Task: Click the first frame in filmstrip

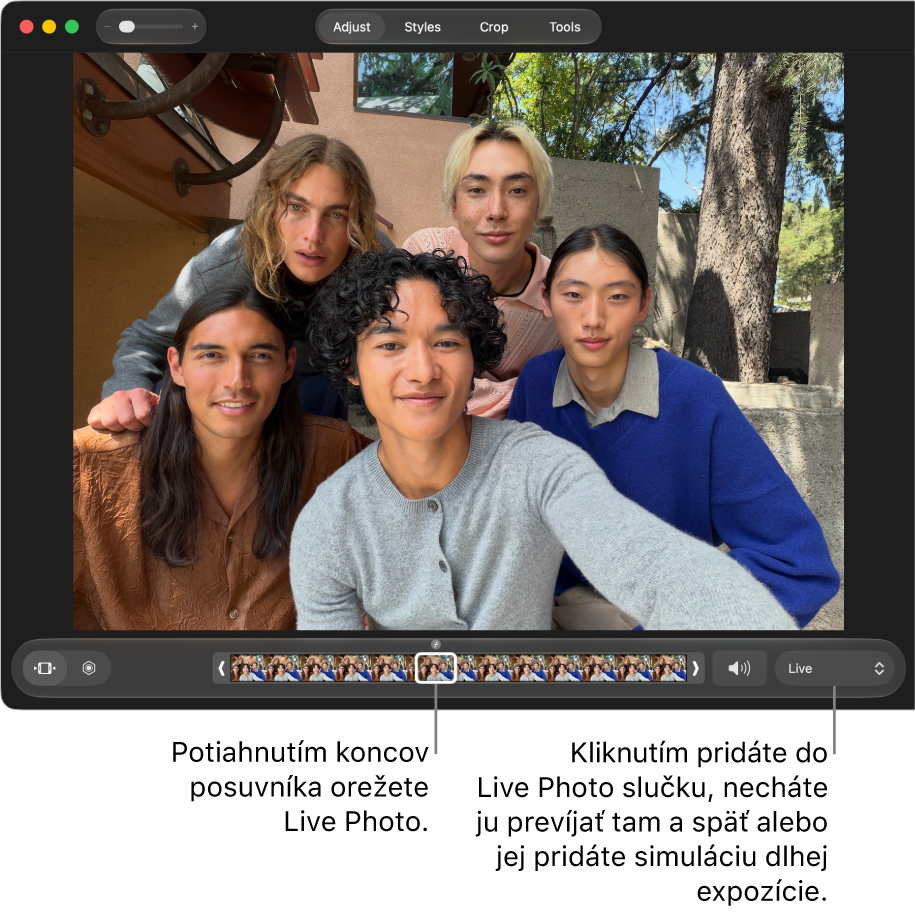Action: [x=248, y=668]
